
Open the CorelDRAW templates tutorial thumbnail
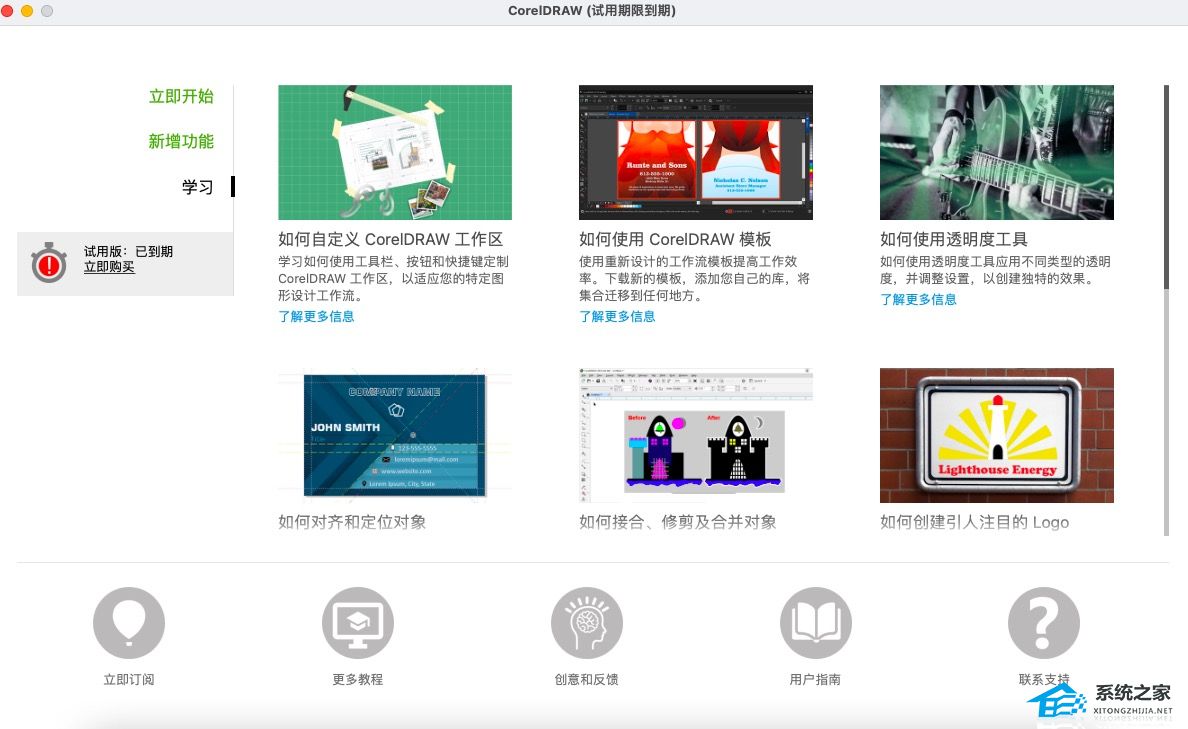(x=696, y=152)
